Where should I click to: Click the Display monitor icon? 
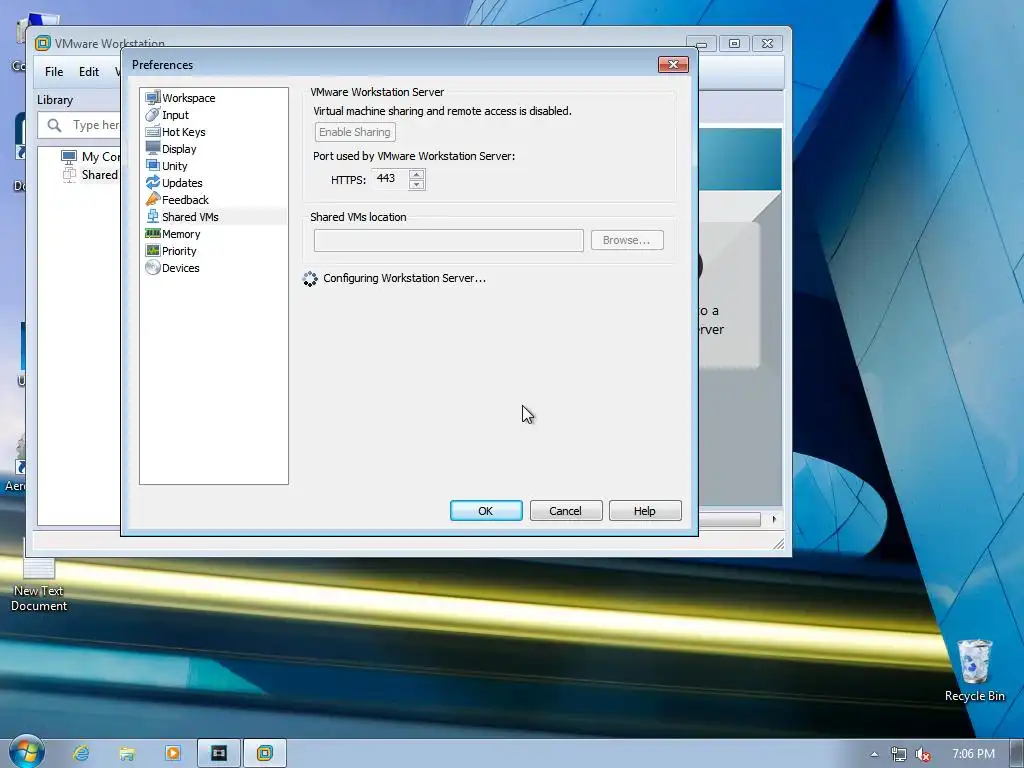point(153,148)
